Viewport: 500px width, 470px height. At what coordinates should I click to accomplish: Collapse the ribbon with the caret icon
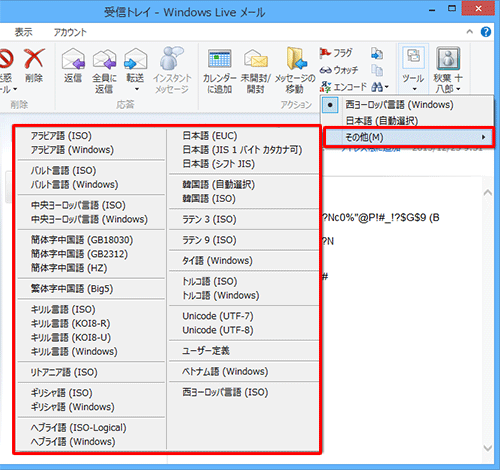470,32
